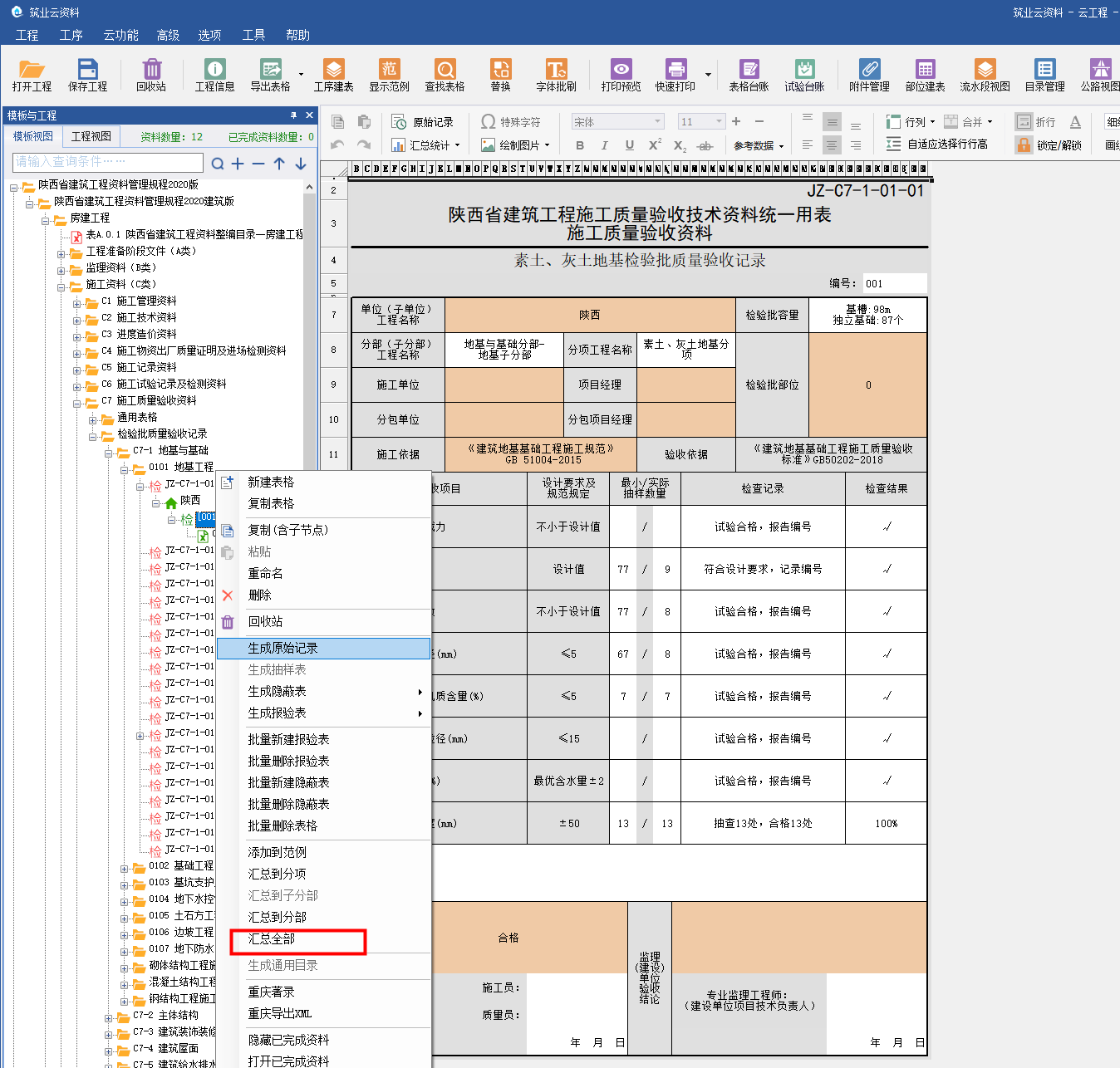Click the search magnifier in template panel
The height and width of the screenshot is (1068, 1120).
(x=218, y=164)
